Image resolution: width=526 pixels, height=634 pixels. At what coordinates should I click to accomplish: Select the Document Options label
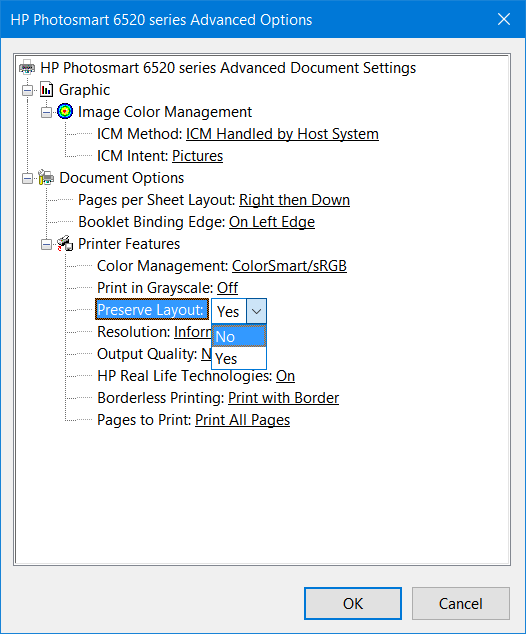point(121,178)
